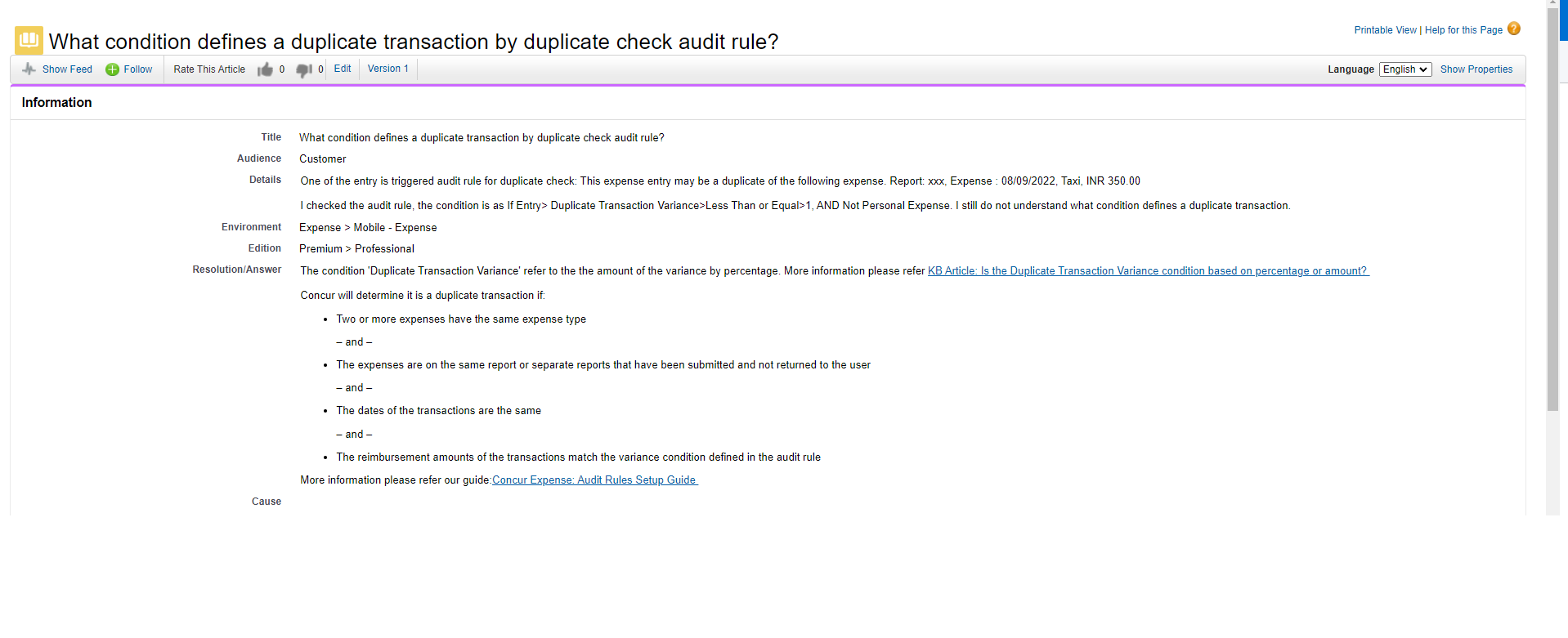Click the 'Concur will determine' sentence
This screenshot has width=1568, height=638.
pyautogui.click(x=423, y=296)
